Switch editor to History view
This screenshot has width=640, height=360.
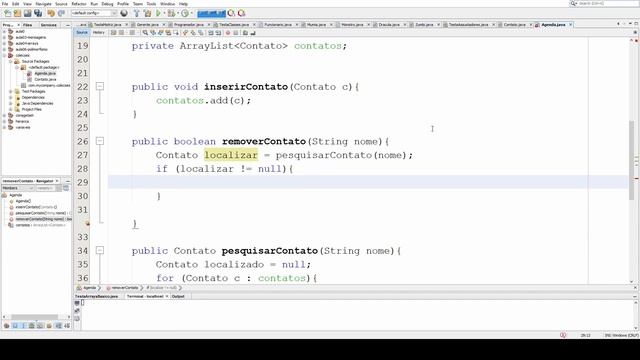coord(99,33)
